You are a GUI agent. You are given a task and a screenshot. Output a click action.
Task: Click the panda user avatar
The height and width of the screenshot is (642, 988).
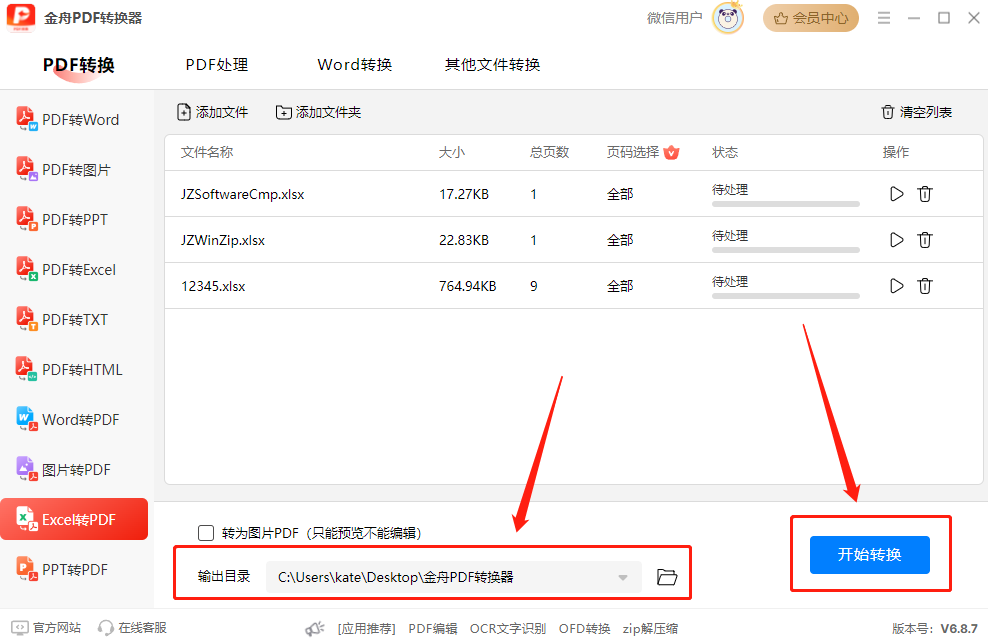(x=728, y=18)
